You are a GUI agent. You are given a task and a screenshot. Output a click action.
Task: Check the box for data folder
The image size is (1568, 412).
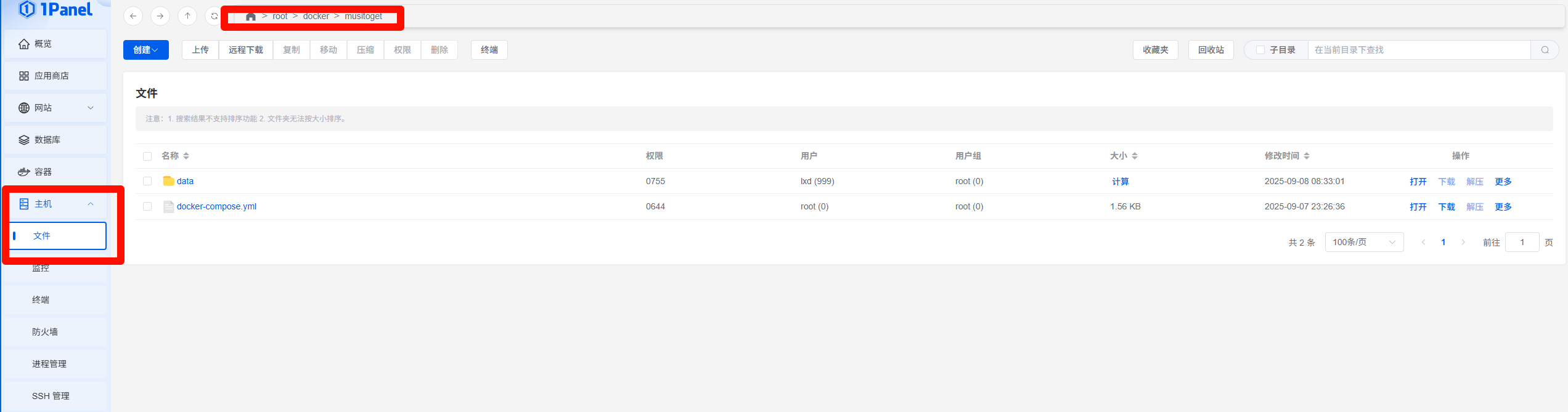click(x=147, y=181)
